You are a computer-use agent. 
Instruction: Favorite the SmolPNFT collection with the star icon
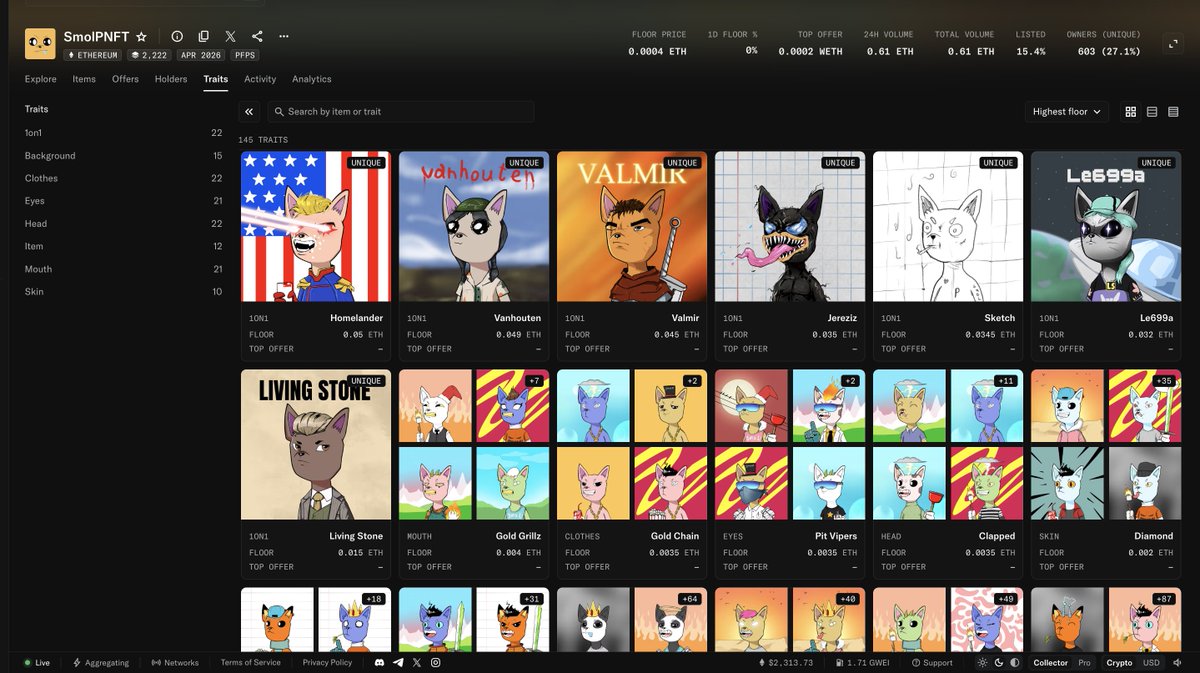142,36
